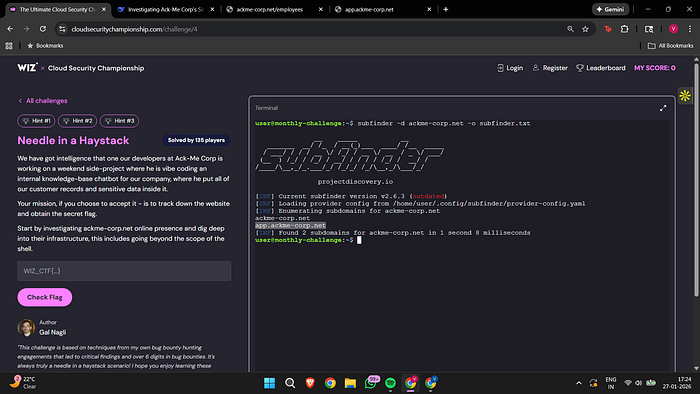700x394 pixels.
Task: Open File Explorer from taskbar
Action: 350,383
